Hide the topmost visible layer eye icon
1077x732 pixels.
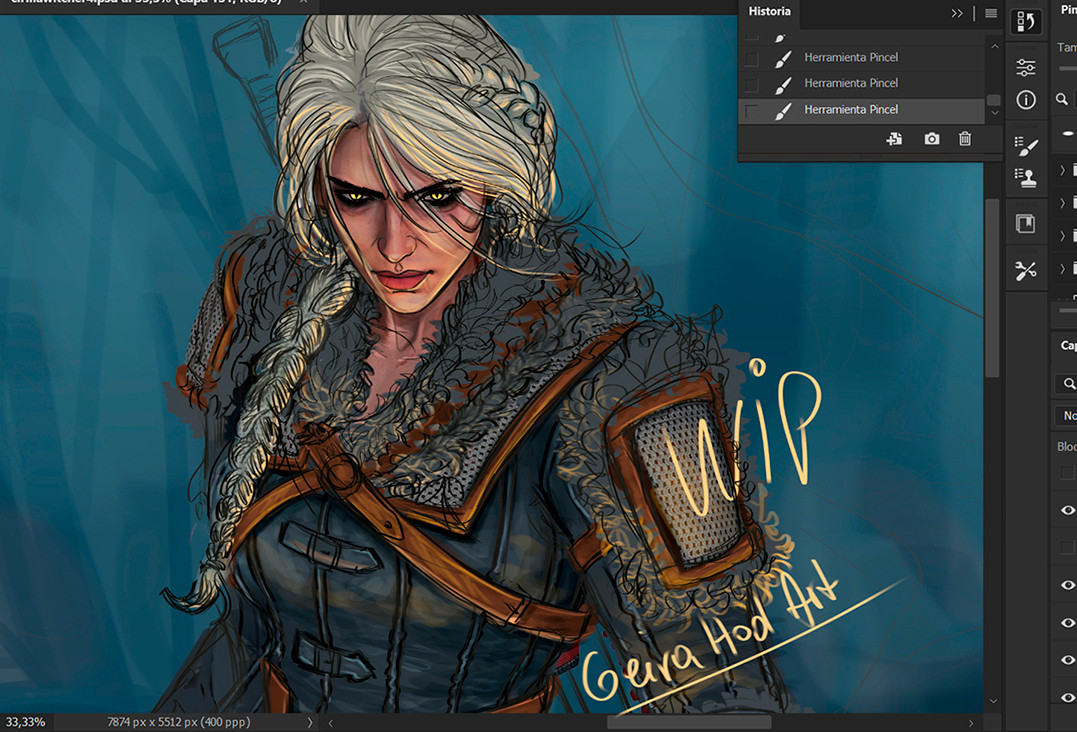pyautogui.click(x=1067, y=510)
